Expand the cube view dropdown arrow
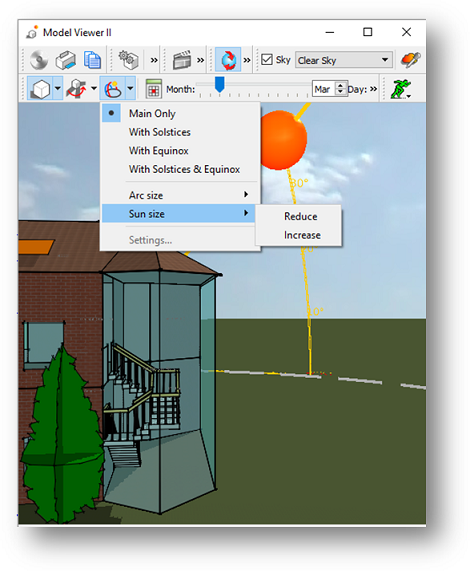 tap(58, 88)
